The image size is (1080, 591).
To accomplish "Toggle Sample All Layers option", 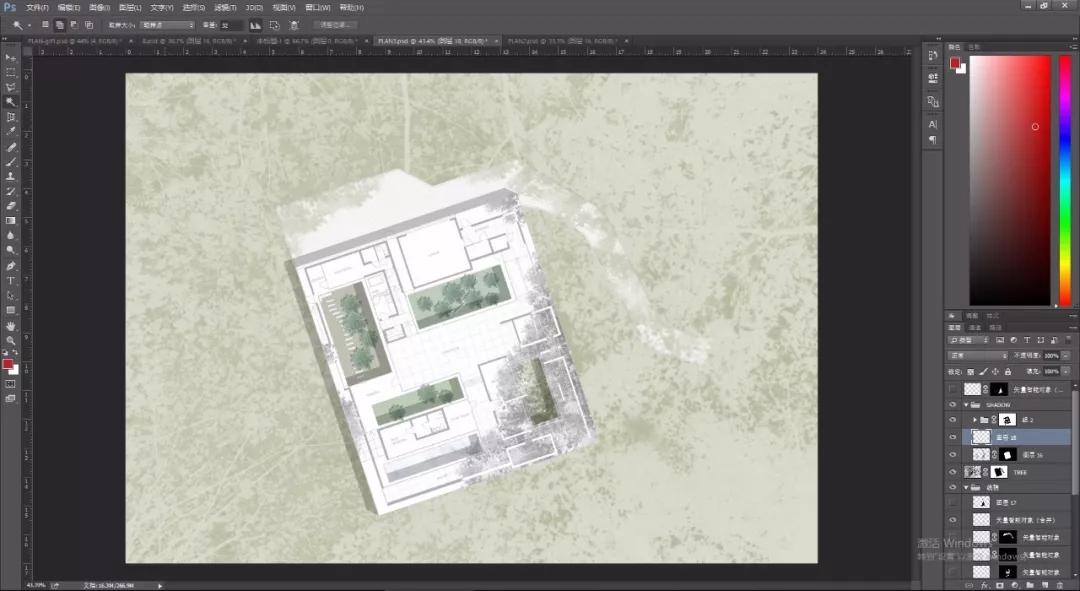I will pos(294,25).
